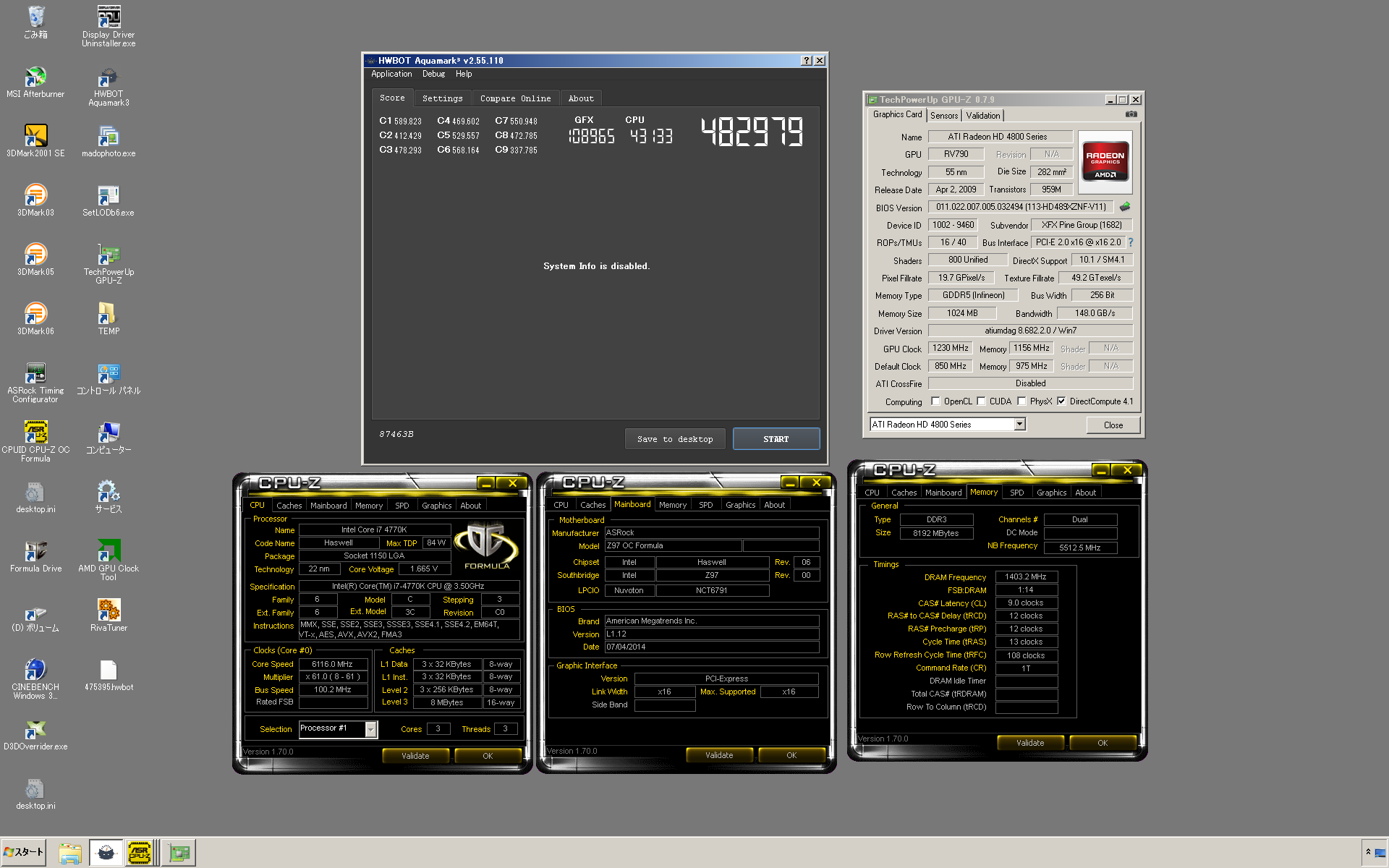Image resolution: width=1389 pixels, height=868 pixels.
Task: Open SPD tab in middle CPU-Z window
Action: tap(705, 505)
